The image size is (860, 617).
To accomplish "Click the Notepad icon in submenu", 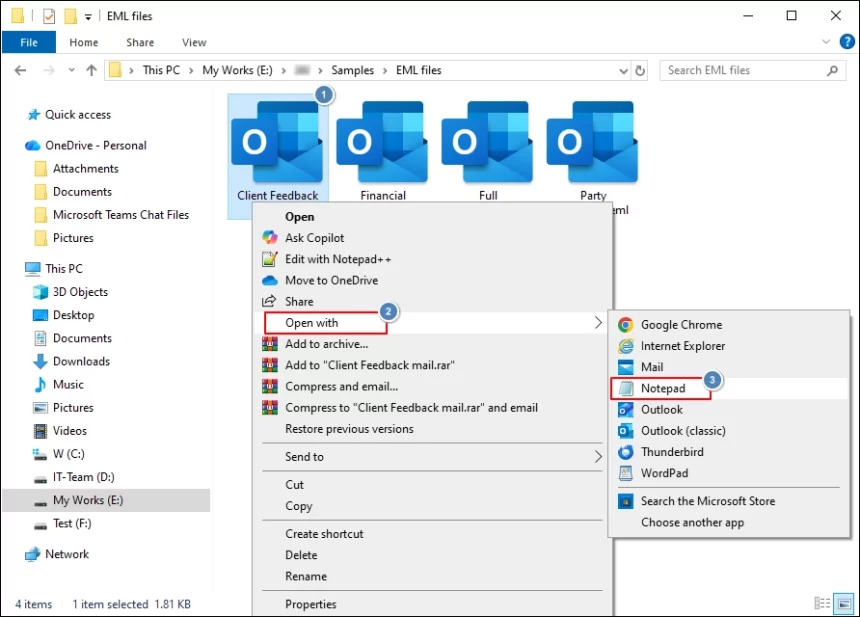I will [x=625, y=388].
